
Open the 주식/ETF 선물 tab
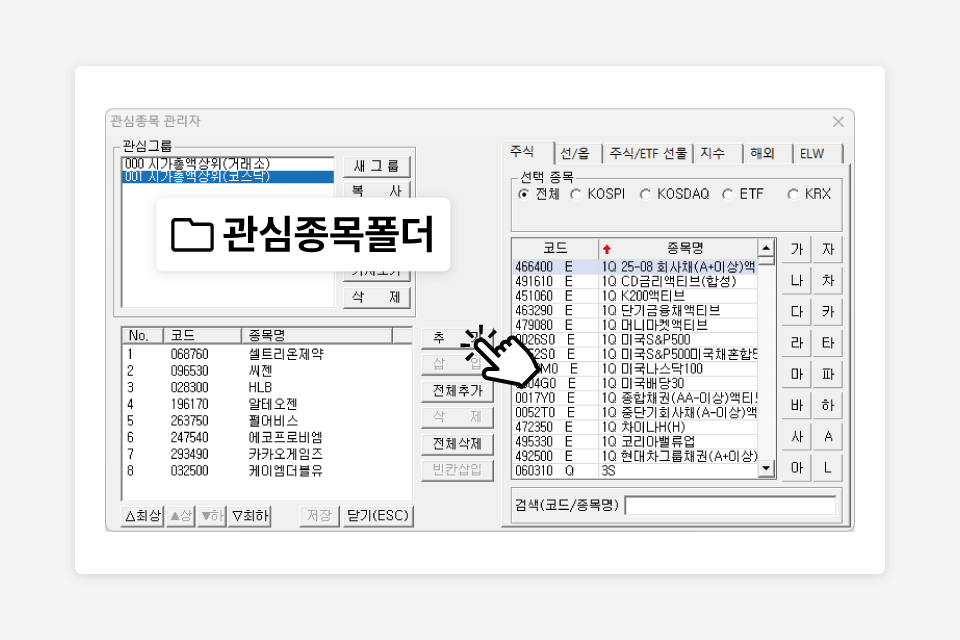(648, 154)
